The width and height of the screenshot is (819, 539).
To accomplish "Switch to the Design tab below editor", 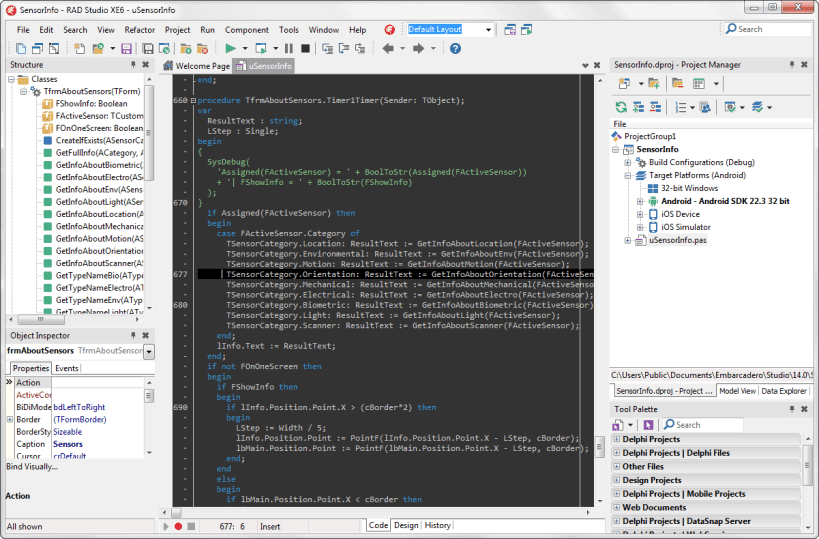I will [x=406, y=525].
